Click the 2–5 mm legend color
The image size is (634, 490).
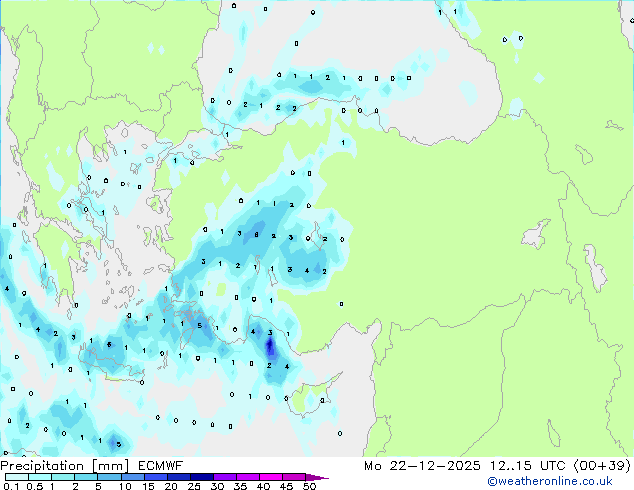pos(86,477)
